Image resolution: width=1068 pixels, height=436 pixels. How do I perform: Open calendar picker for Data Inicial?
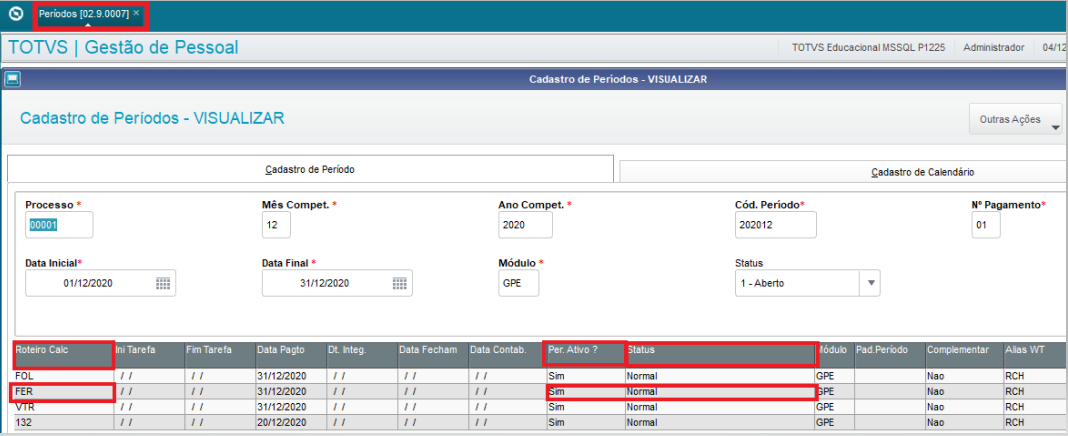coord(163,283)
